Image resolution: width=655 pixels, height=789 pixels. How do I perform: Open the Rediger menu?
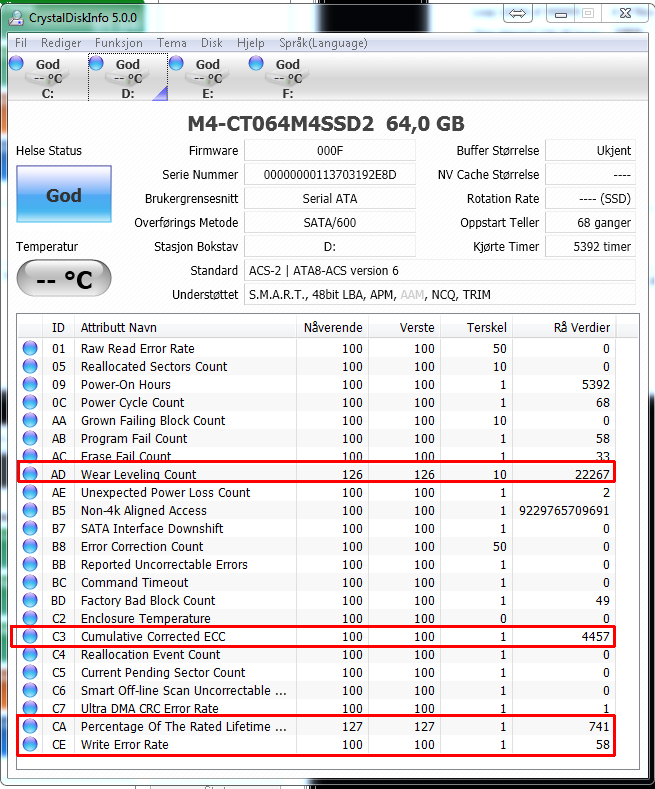61,43
